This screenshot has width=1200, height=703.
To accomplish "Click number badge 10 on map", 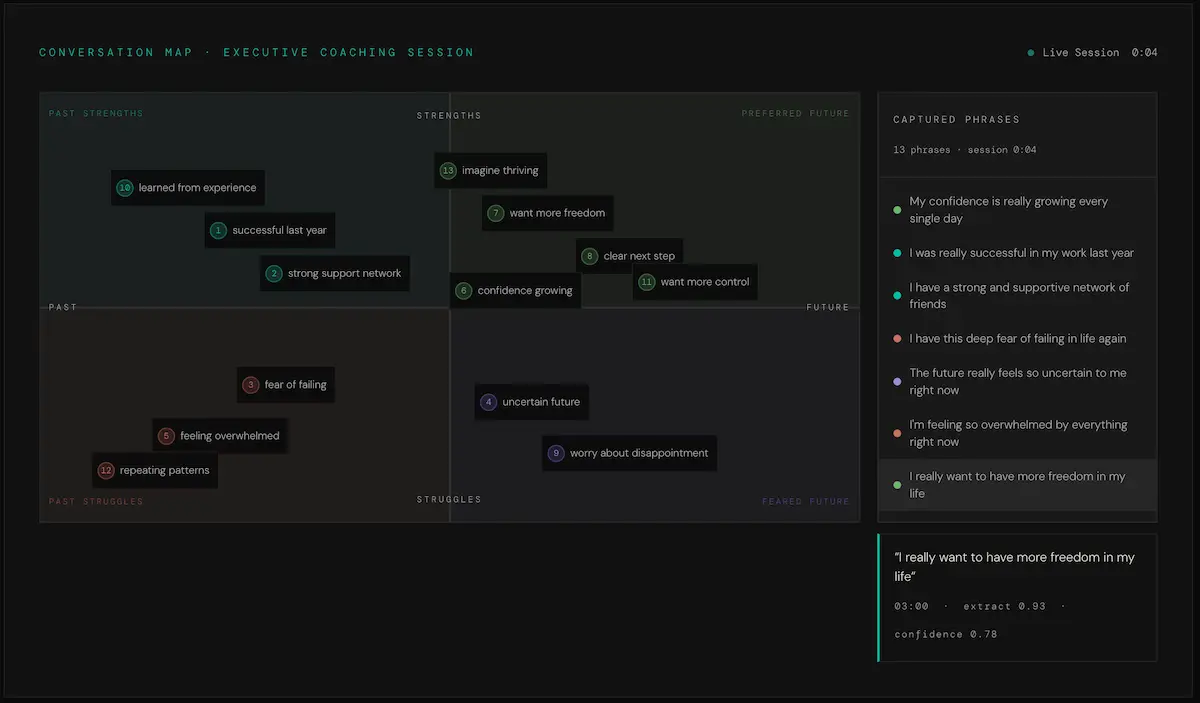I will click(125, 188).
